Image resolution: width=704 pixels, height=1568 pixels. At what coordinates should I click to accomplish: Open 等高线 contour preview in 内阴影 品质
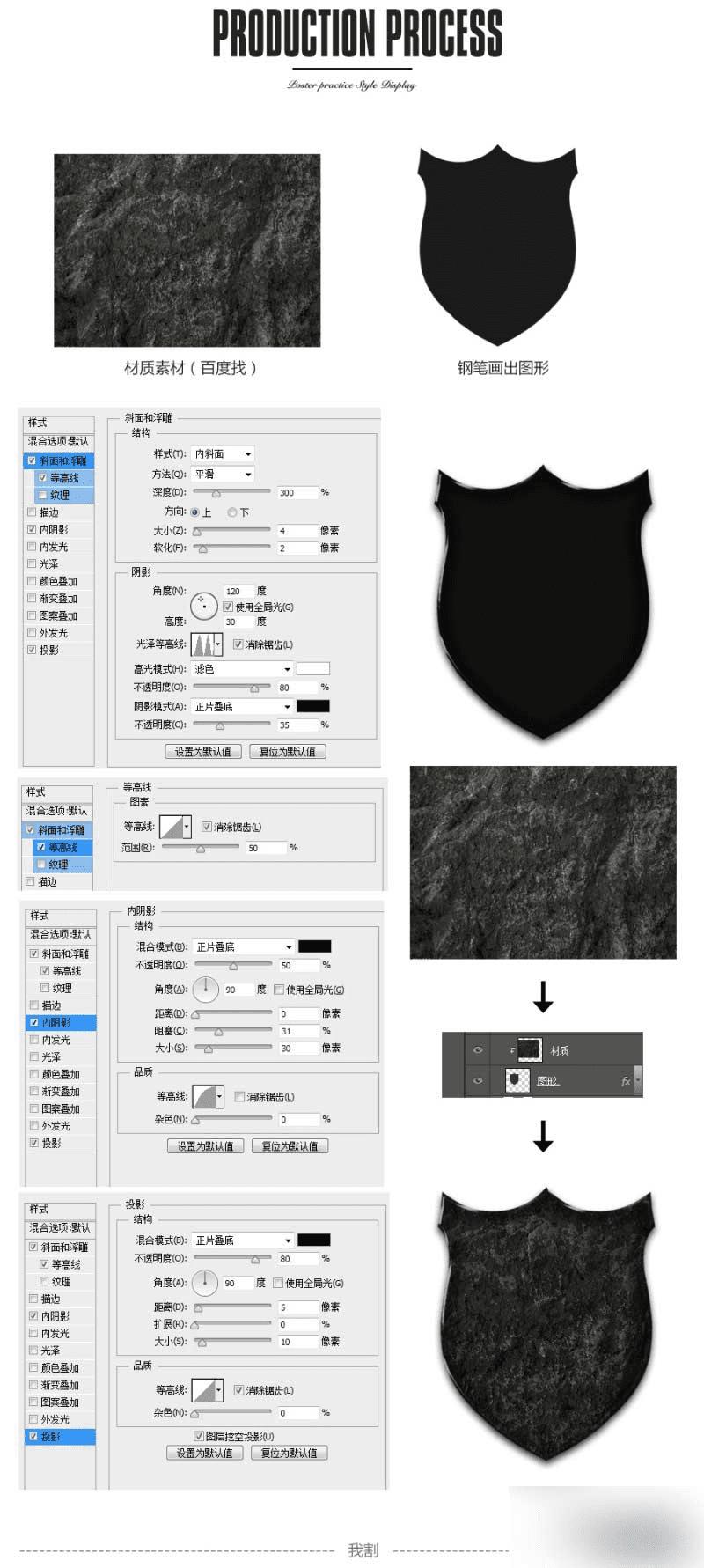click(205, 1096)
